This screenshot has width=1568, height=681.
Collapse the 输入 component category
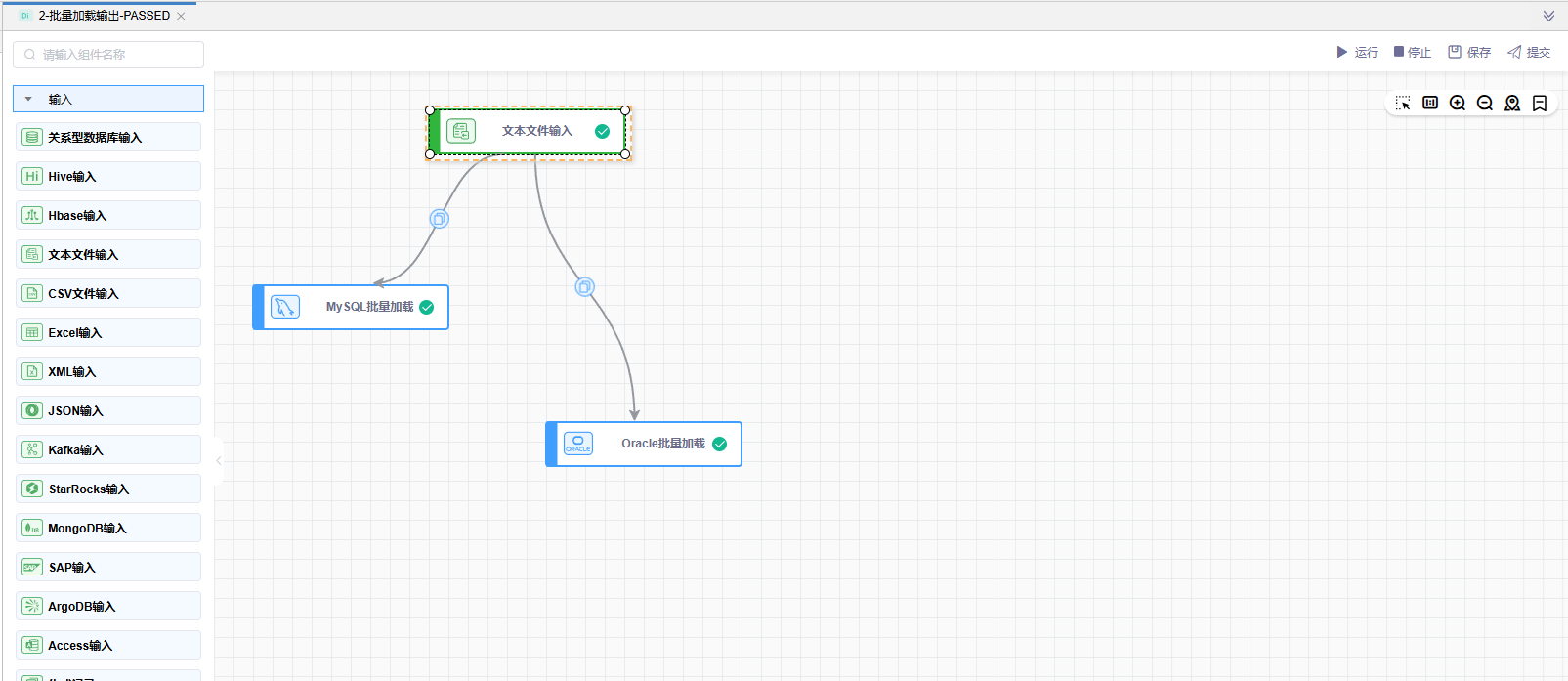(x=29, y=99)
